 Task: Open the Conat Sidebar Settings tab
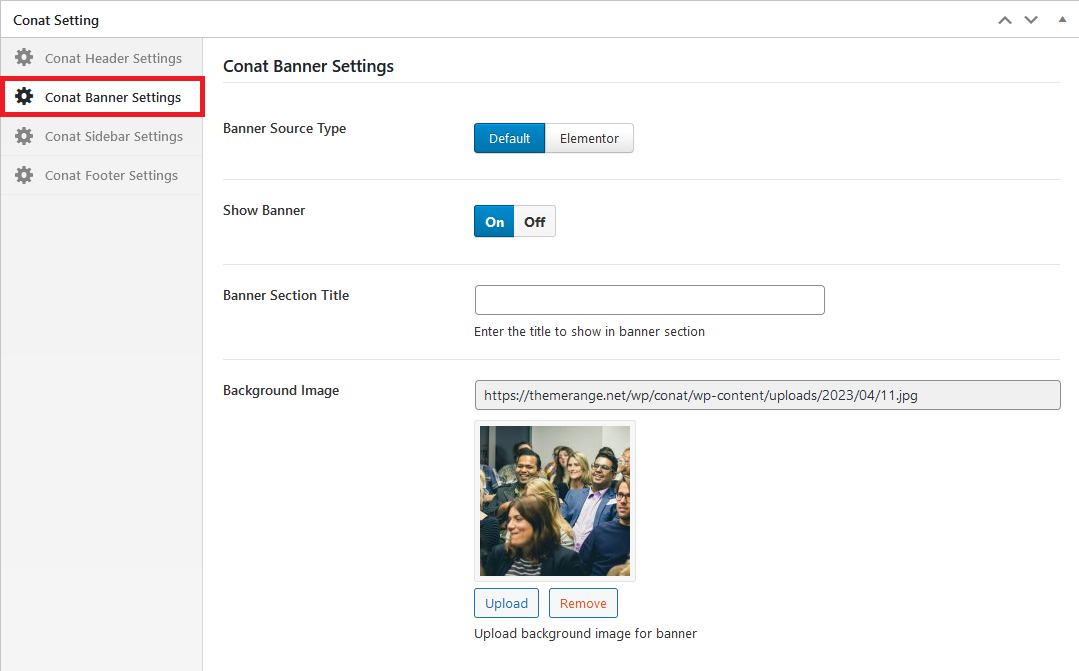(113, 136)
